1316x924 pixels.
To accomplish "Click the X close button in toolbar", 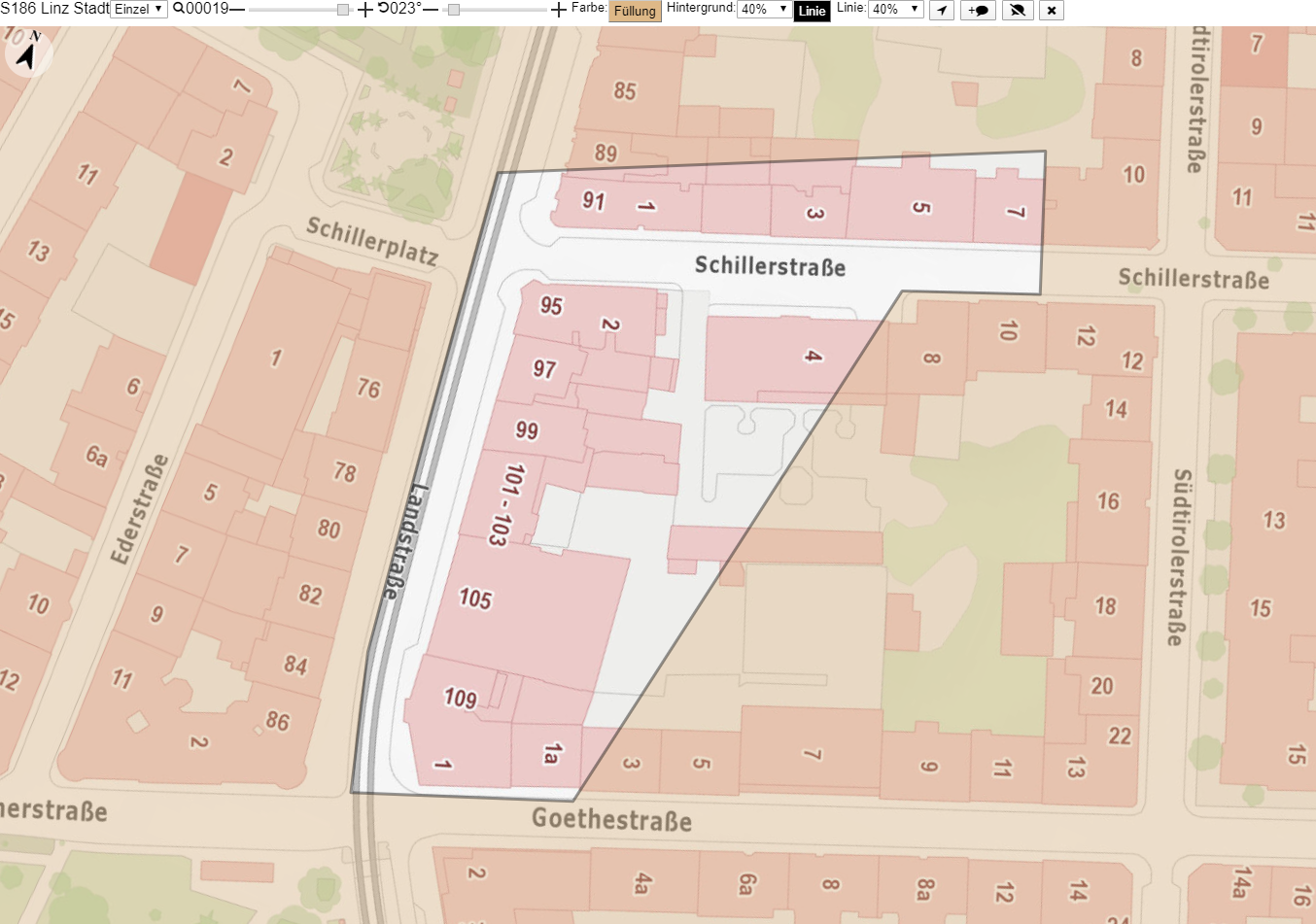I will point(1052,11).
